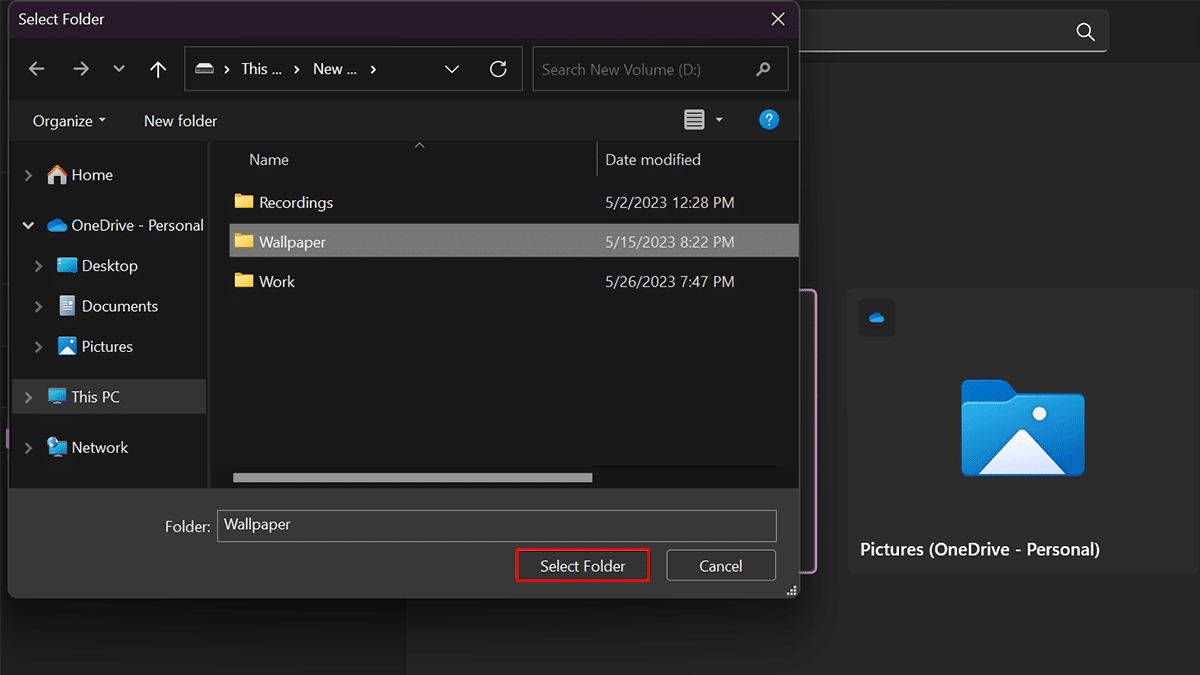Click the blue Help question mark icon
The width and height of the screenshot is (1200, 675).
pos(769,120)
